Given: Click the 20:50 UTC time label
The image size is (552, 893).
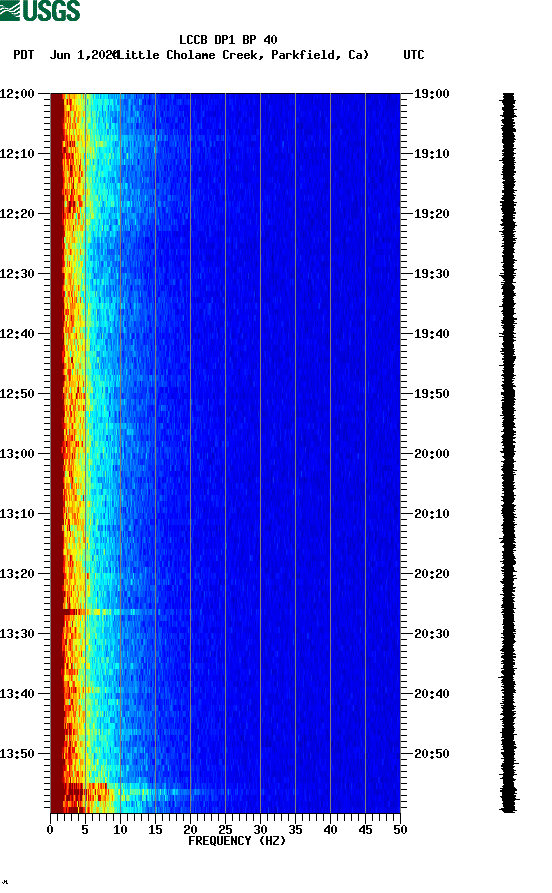Looking at the screenshot, I should point(432,753).
